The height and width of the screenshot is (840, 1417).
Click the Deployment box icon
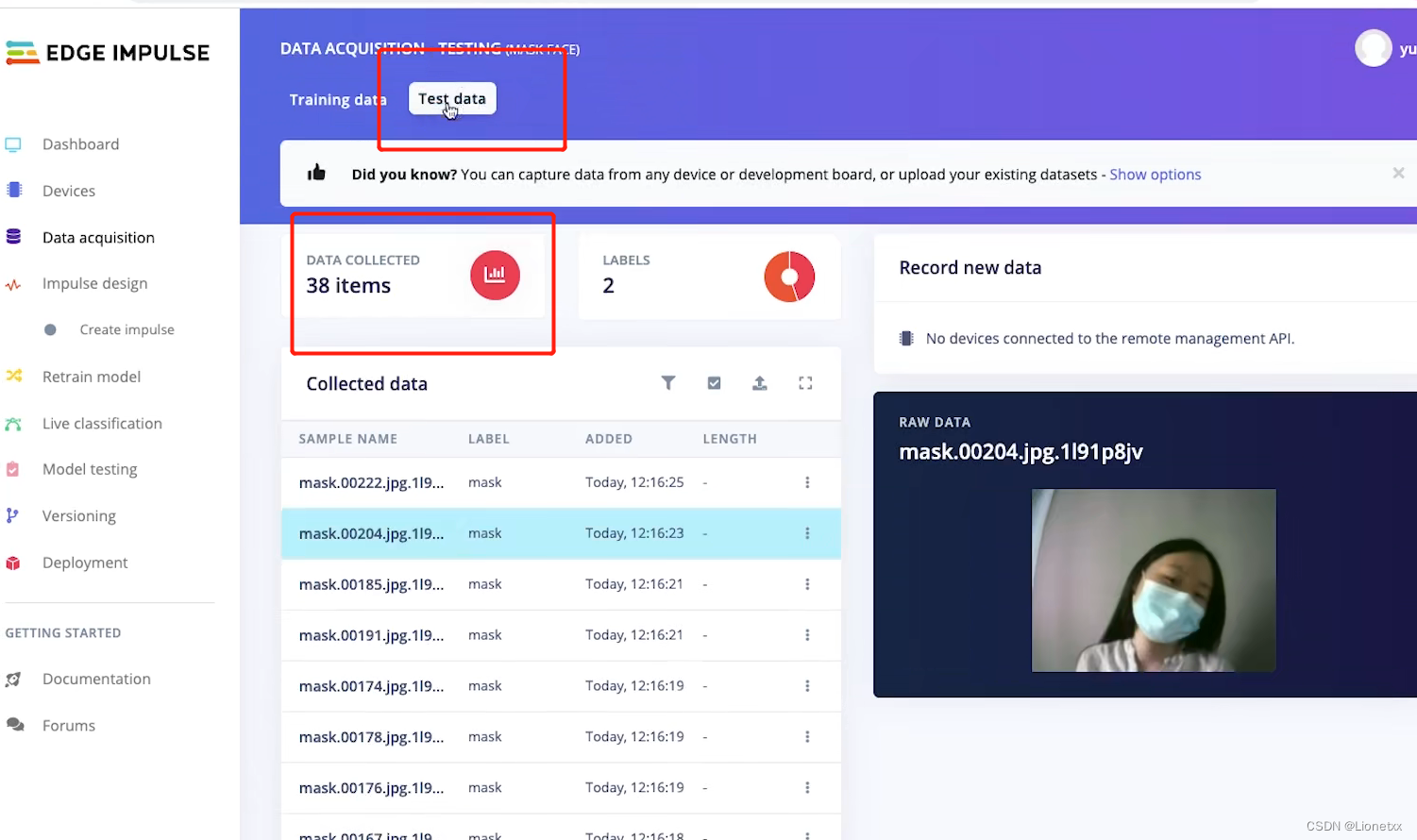(13, 563)
